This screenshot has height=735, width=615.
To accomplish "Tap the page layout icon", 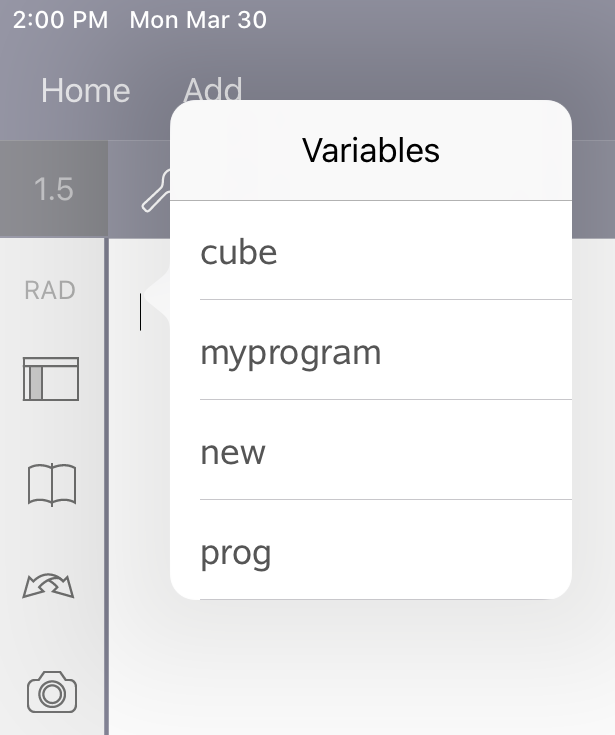I will point(51,379).
